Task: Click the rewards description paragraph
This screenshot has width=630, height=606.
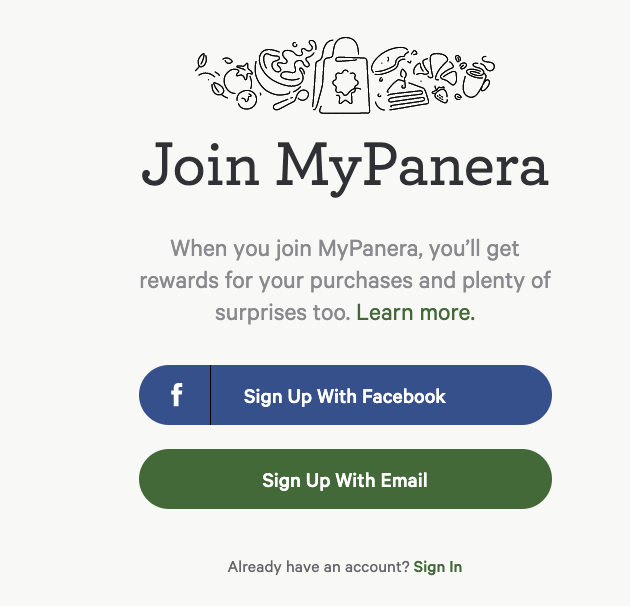Action: pyautogui.click(x=345, y=280)
